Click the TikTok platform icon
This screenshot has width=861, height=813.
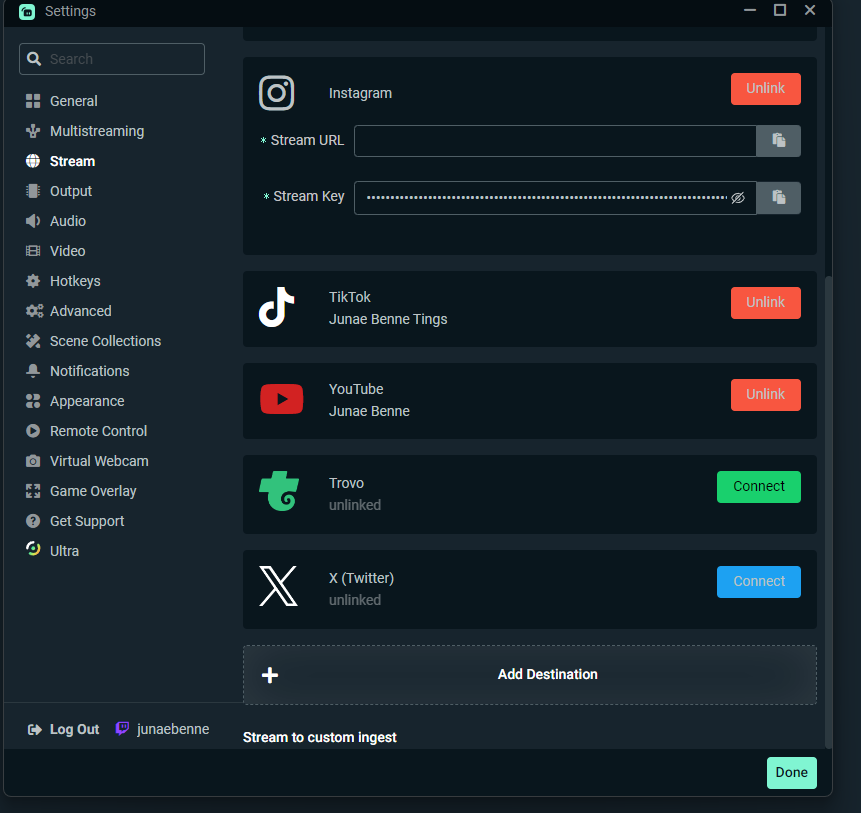[x=277, y=308]
